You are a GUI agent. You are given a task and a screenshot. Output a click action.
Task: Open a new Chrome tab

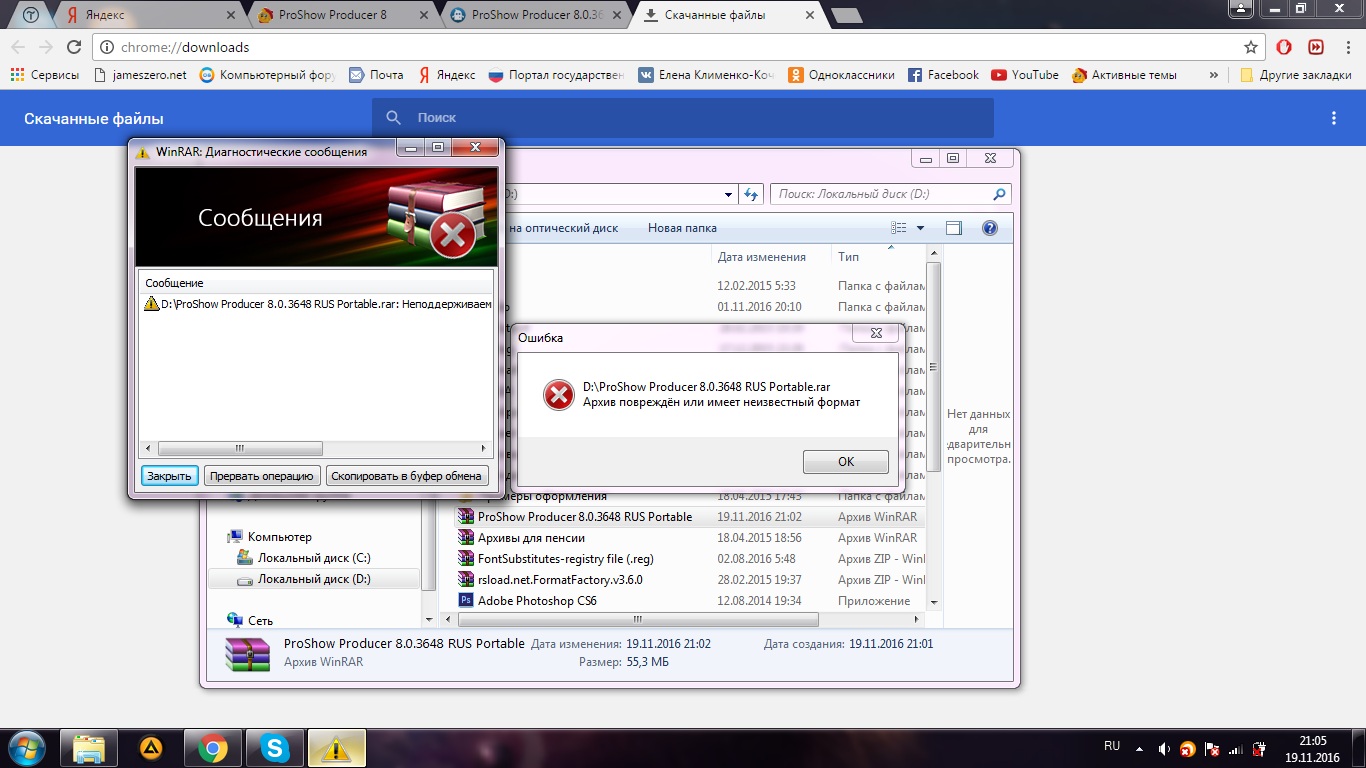click(x=846, y=15)
